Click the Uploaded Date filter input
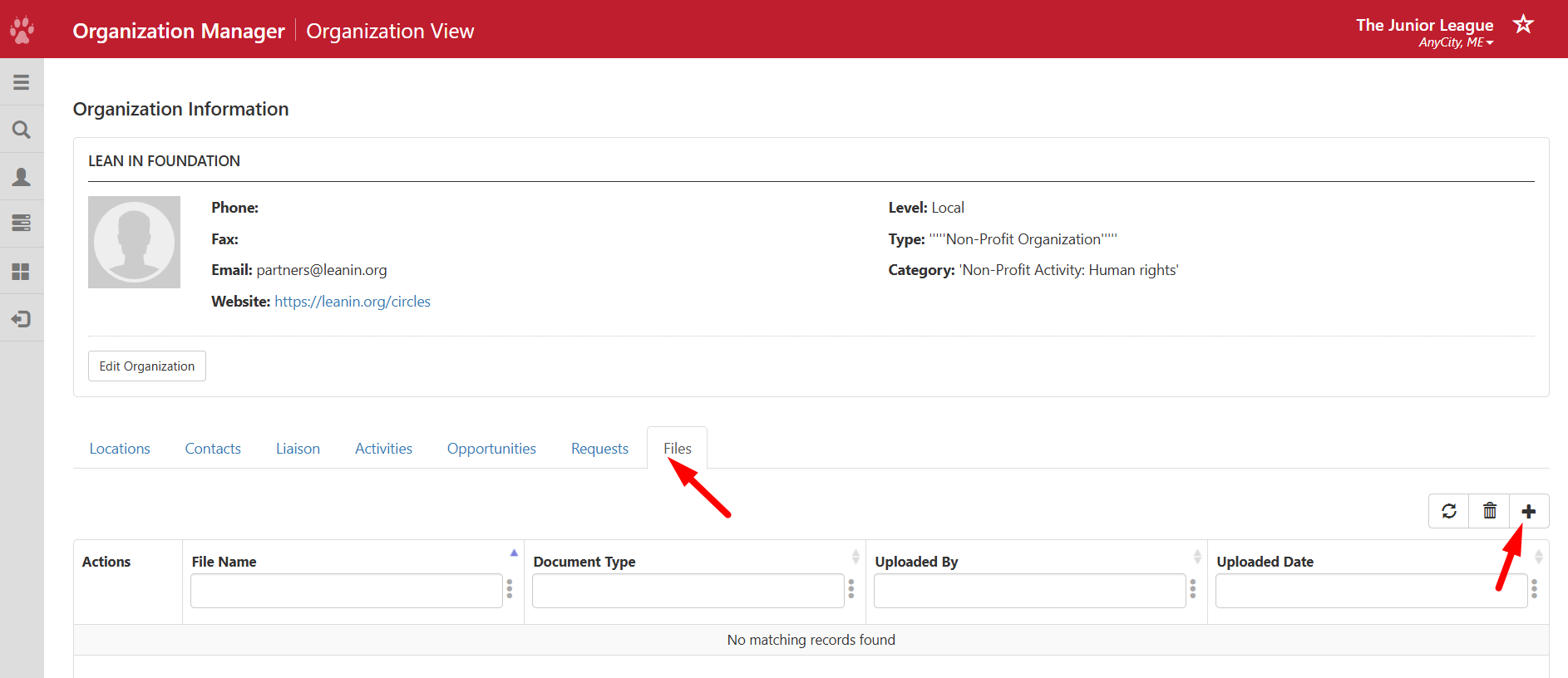This screenshot has width=1568, height=678. 1372,591
